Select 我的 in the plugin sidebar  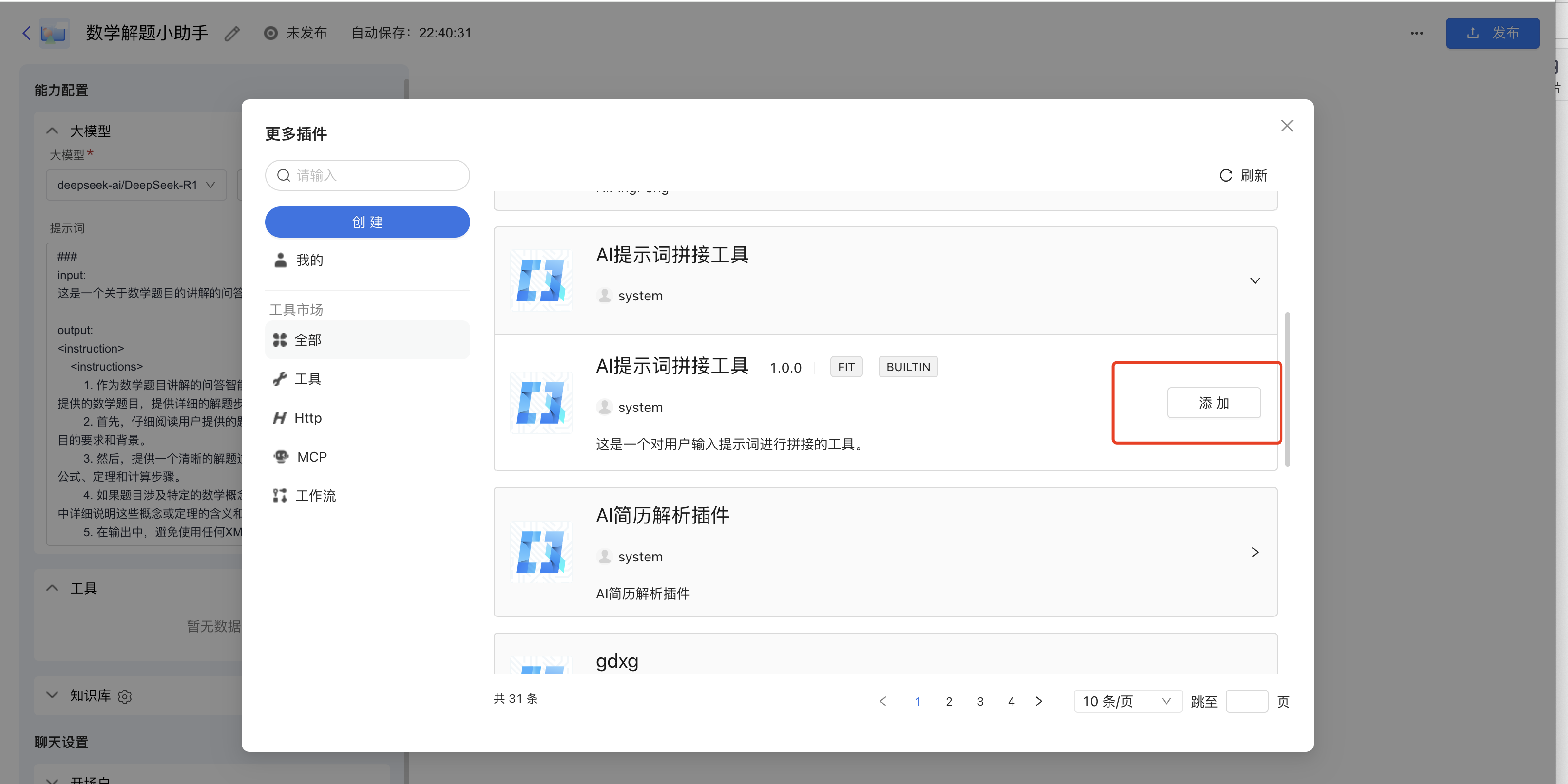(309, 260)
